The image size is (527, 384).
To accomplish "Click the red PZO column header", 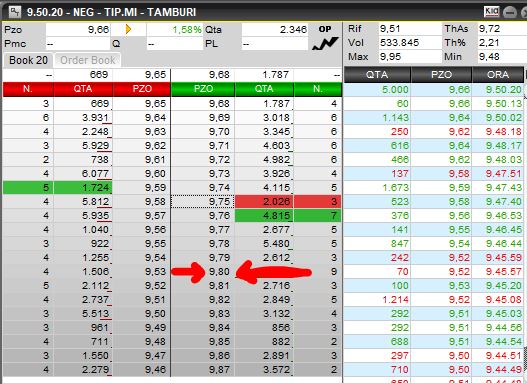I will coord(141,89).
